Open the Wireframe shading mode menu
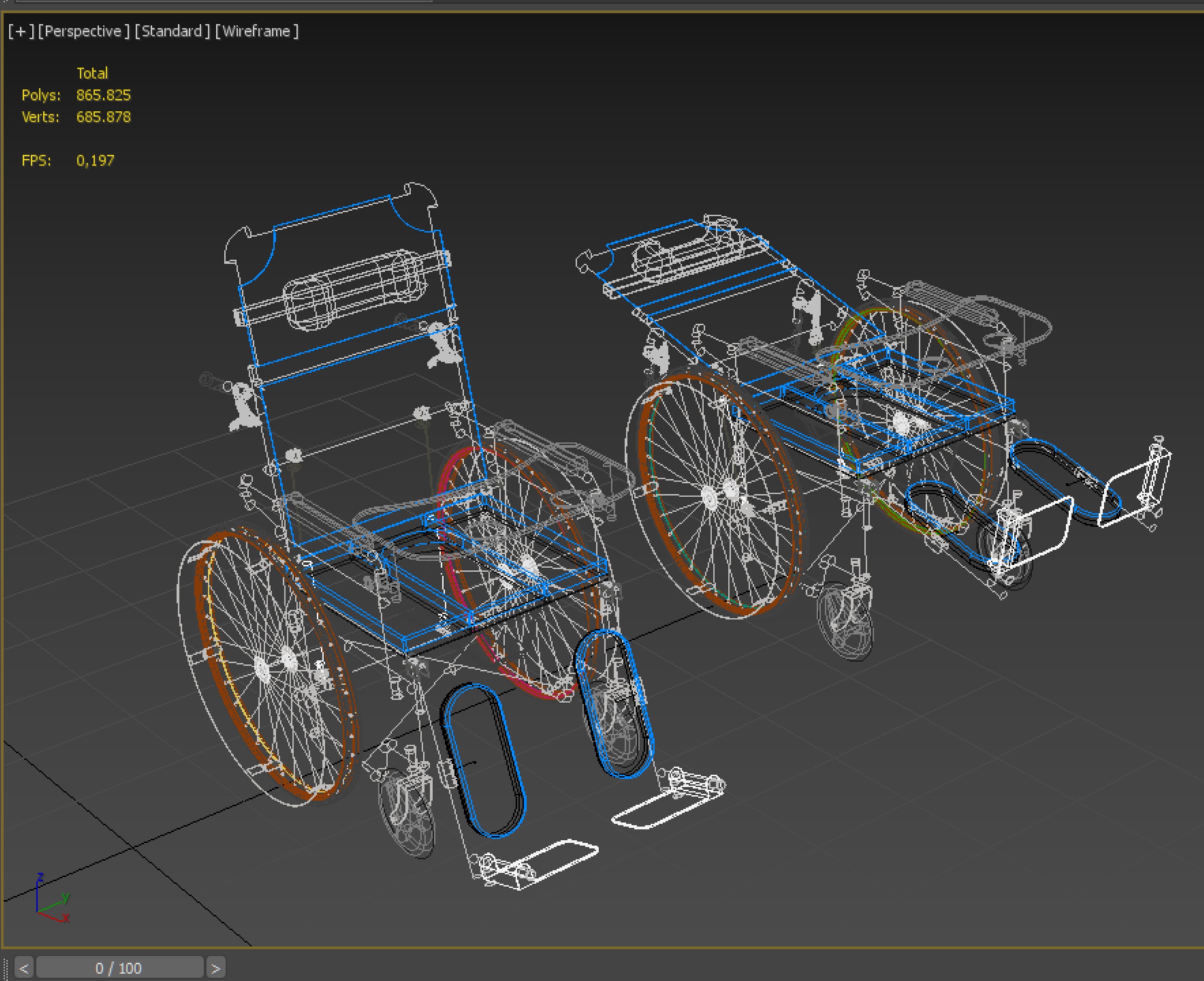This screenshot has width=1204, height=981. point(257,31)
